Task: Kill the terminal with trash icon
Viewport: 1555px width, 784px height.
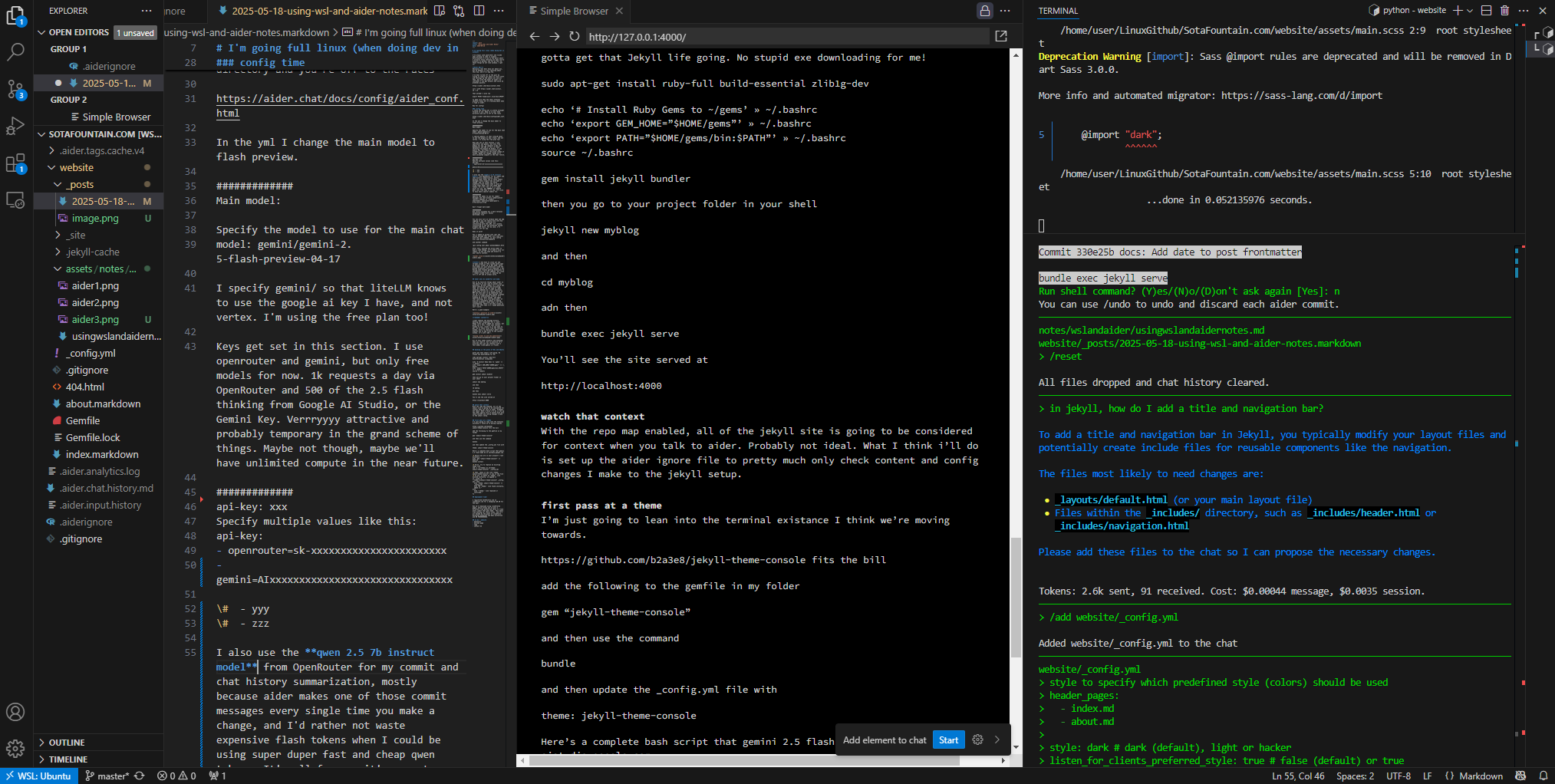Action: [1504, 11]
